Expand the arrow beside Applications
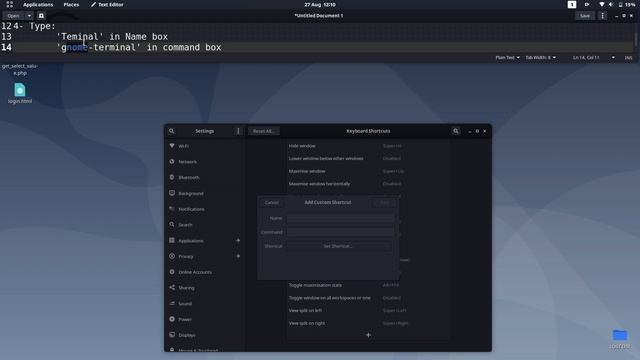 pos(238,240)
